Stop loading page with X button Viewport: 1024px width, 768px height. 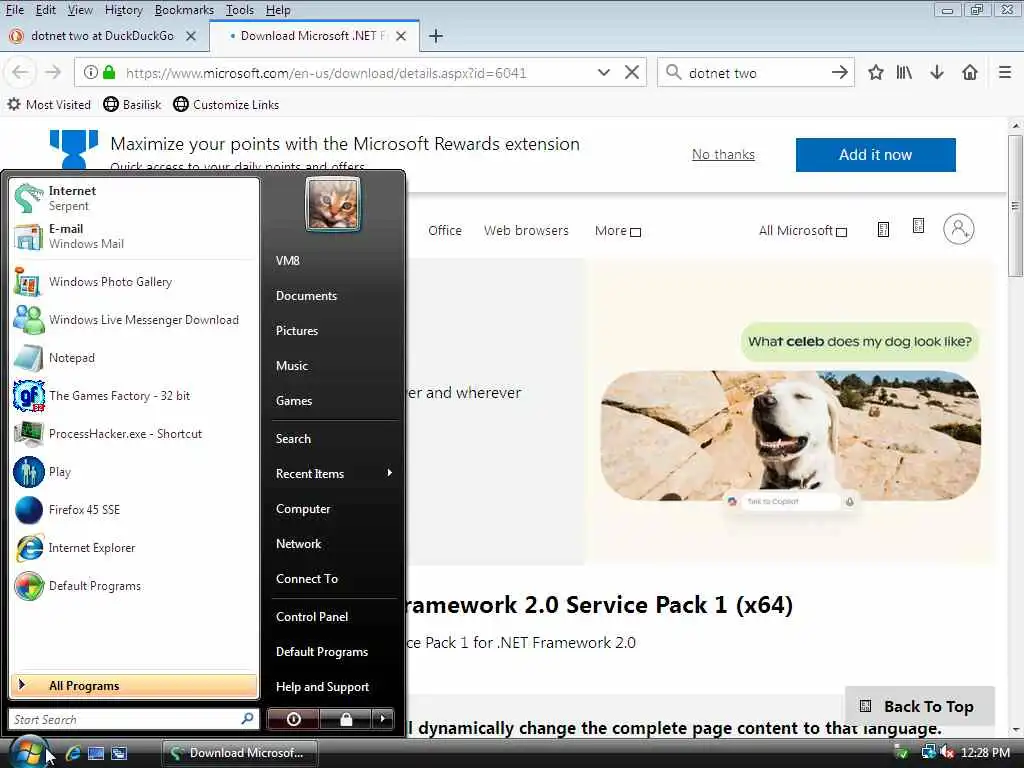(x=632, y=72)
